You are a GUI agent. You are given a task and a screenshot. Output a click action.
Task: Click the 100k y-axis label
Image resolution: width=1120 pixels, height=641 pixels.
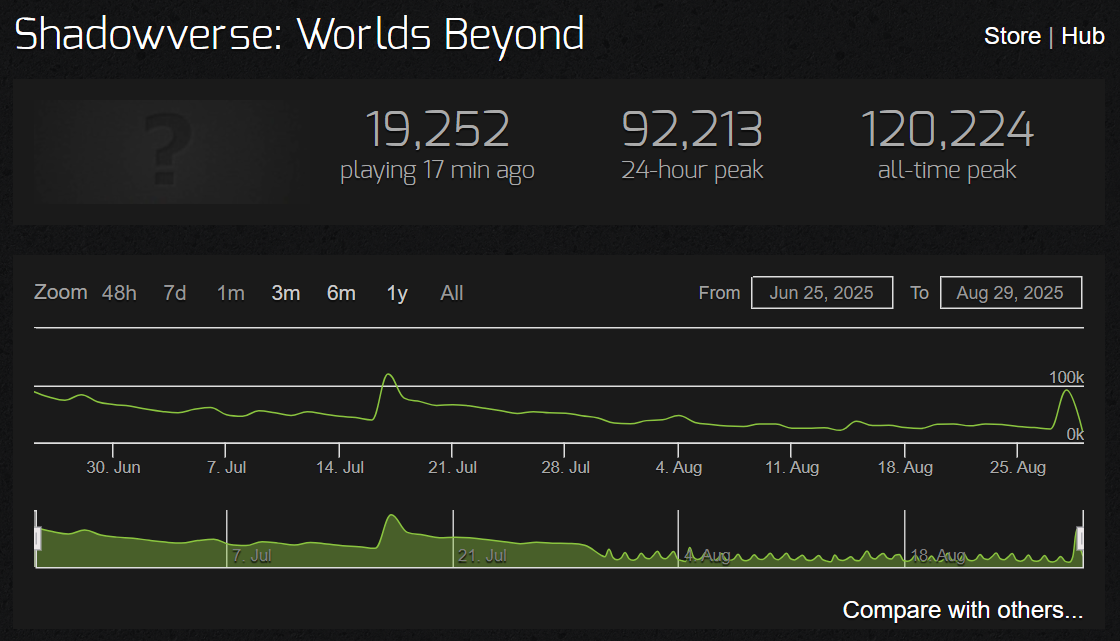pyautogui.click(x=1066, y=377)
